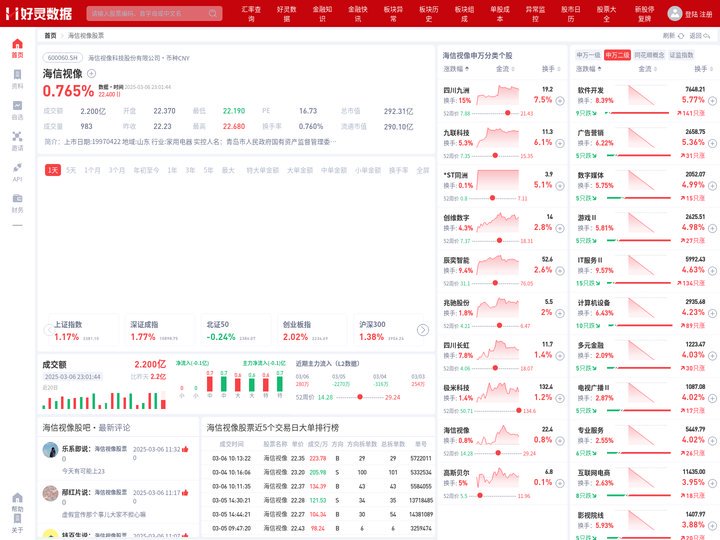Click the 52-week price slider dot for 四川九洲

click(507, 113)
